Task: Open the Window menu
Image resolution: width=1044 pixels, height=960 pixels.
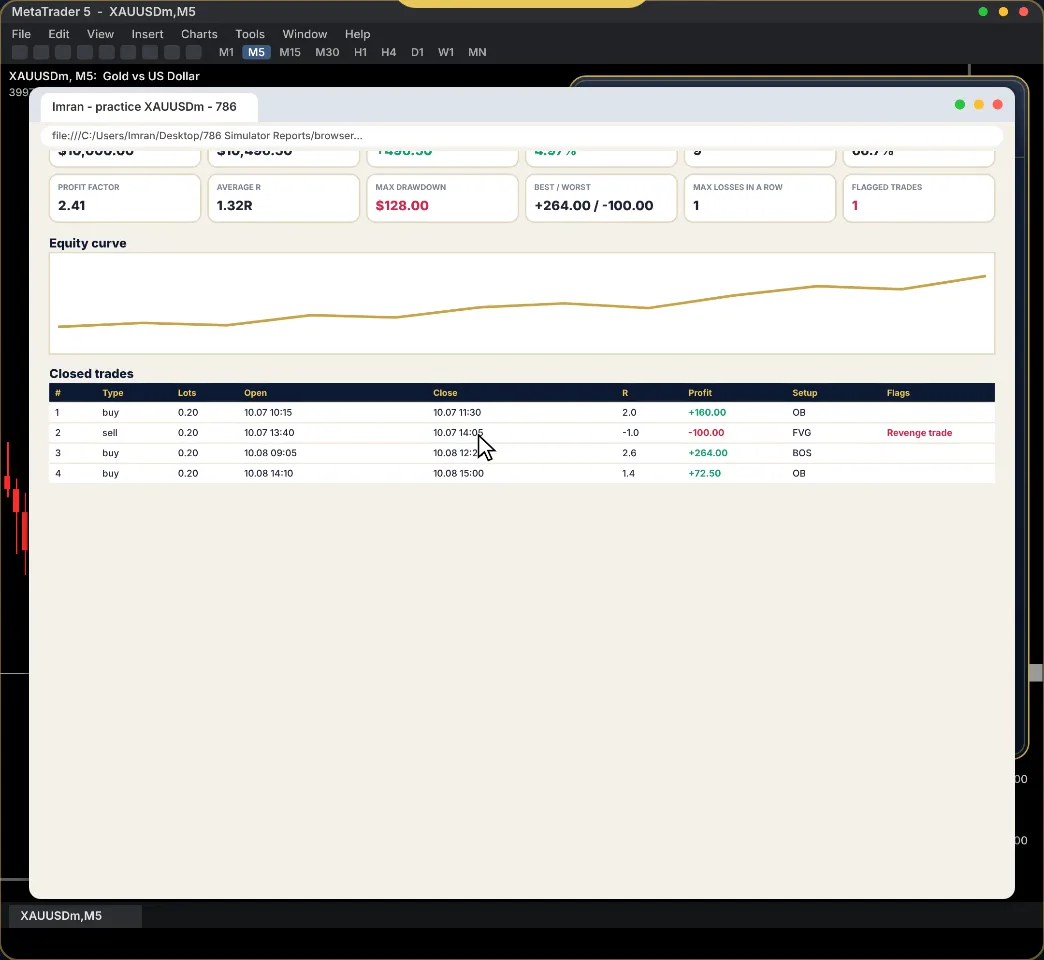Action: (x=304, y=34)
